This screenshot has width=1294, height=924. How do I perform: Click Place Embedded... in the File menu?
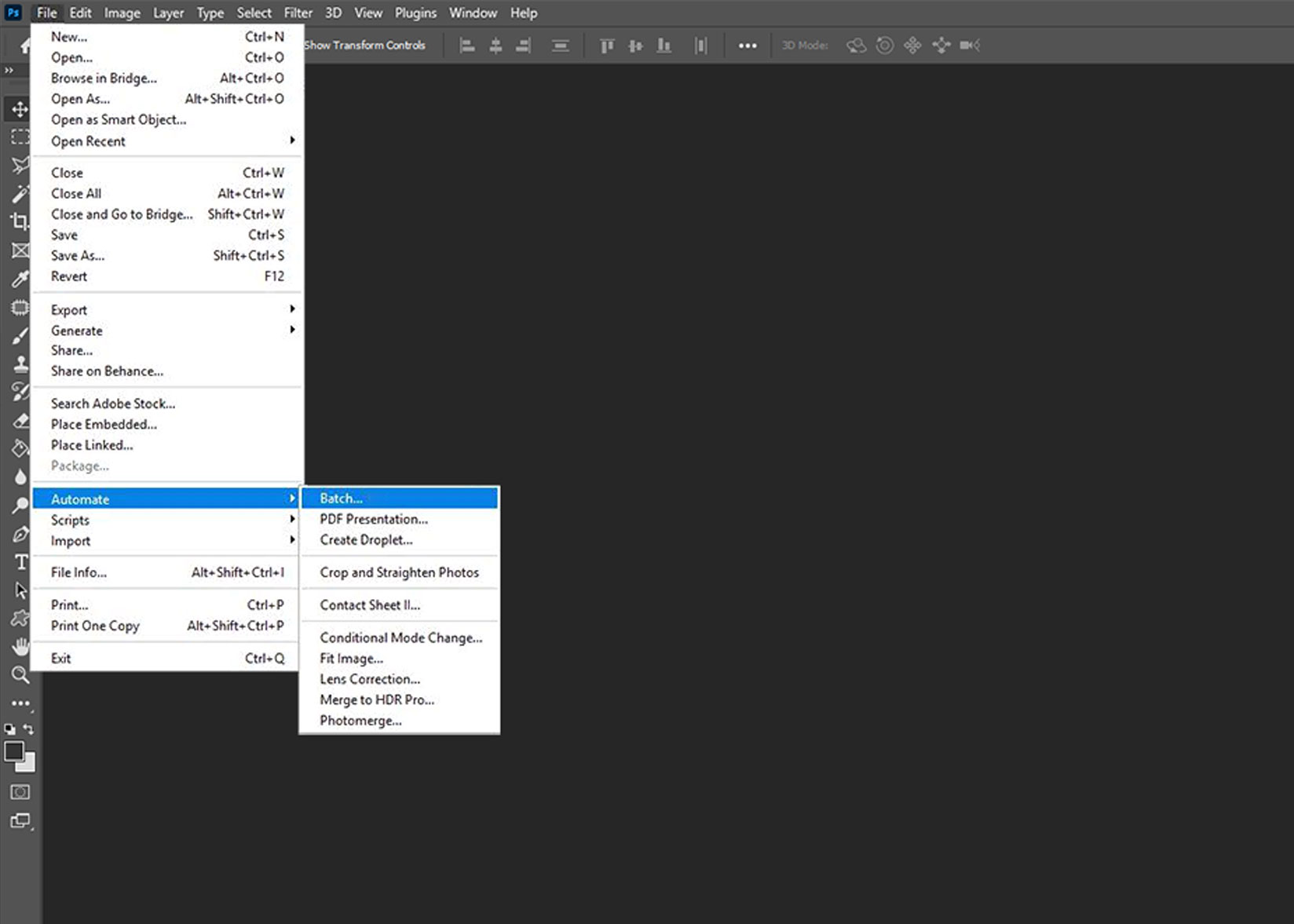pyautogui.click(x=166, y=425)
